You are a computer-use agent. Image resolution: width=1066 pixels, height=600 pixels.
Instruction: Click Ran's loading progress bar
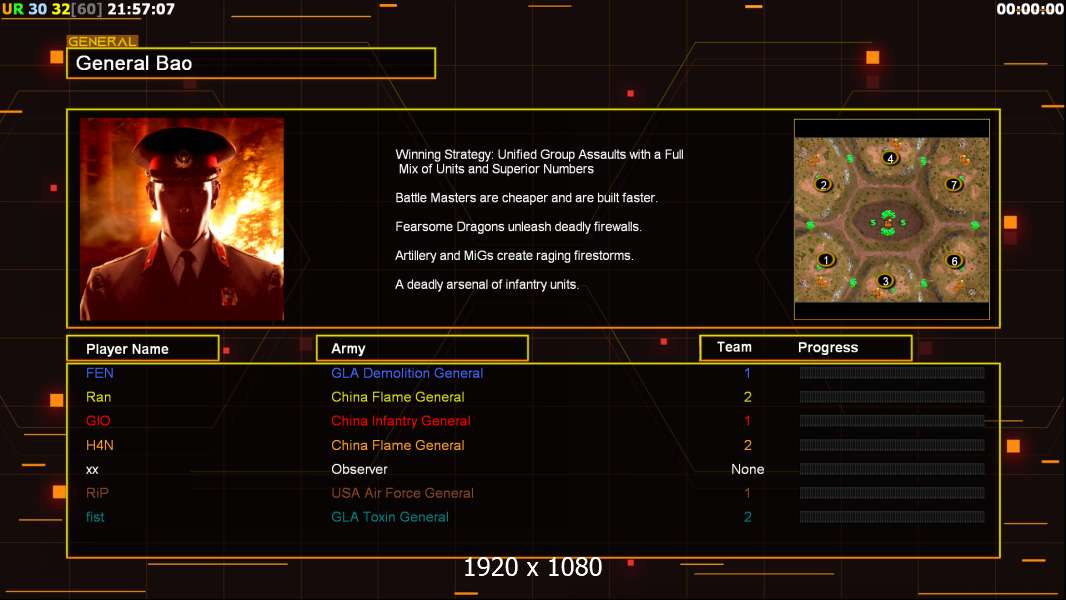[x=892, y=396]
